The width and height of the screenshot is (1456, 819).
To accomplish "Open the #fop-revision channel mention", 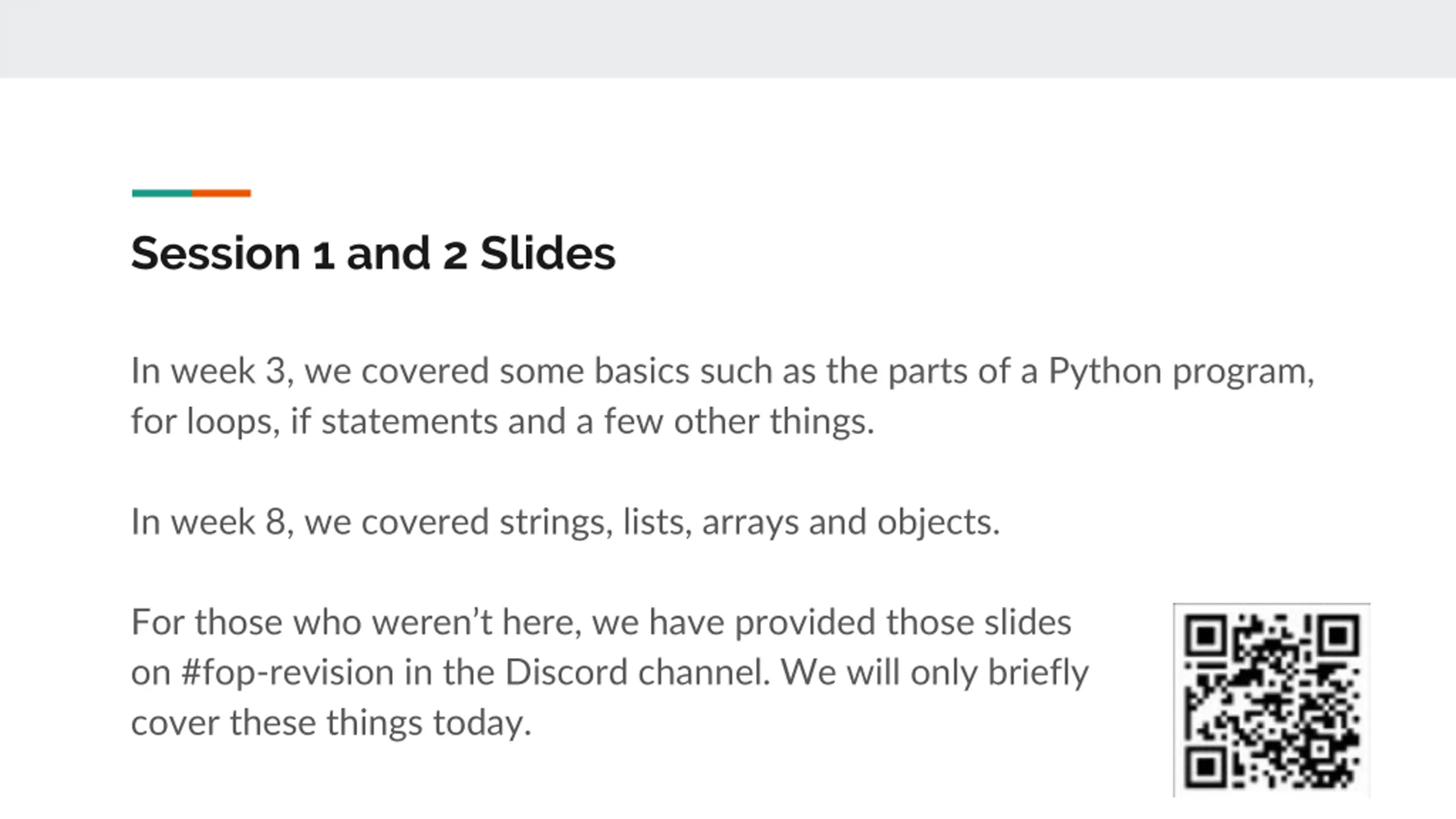I will pyautogui.click(x=287, y=673).
